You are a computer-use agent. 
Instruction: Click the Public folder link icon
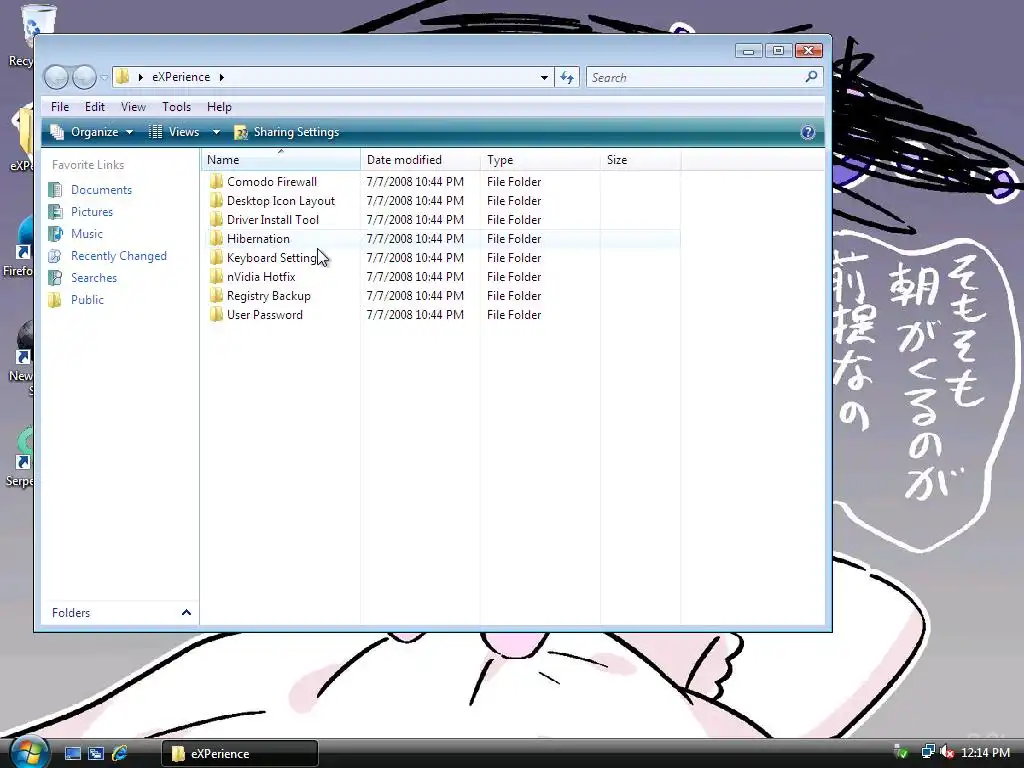[56, 300]
